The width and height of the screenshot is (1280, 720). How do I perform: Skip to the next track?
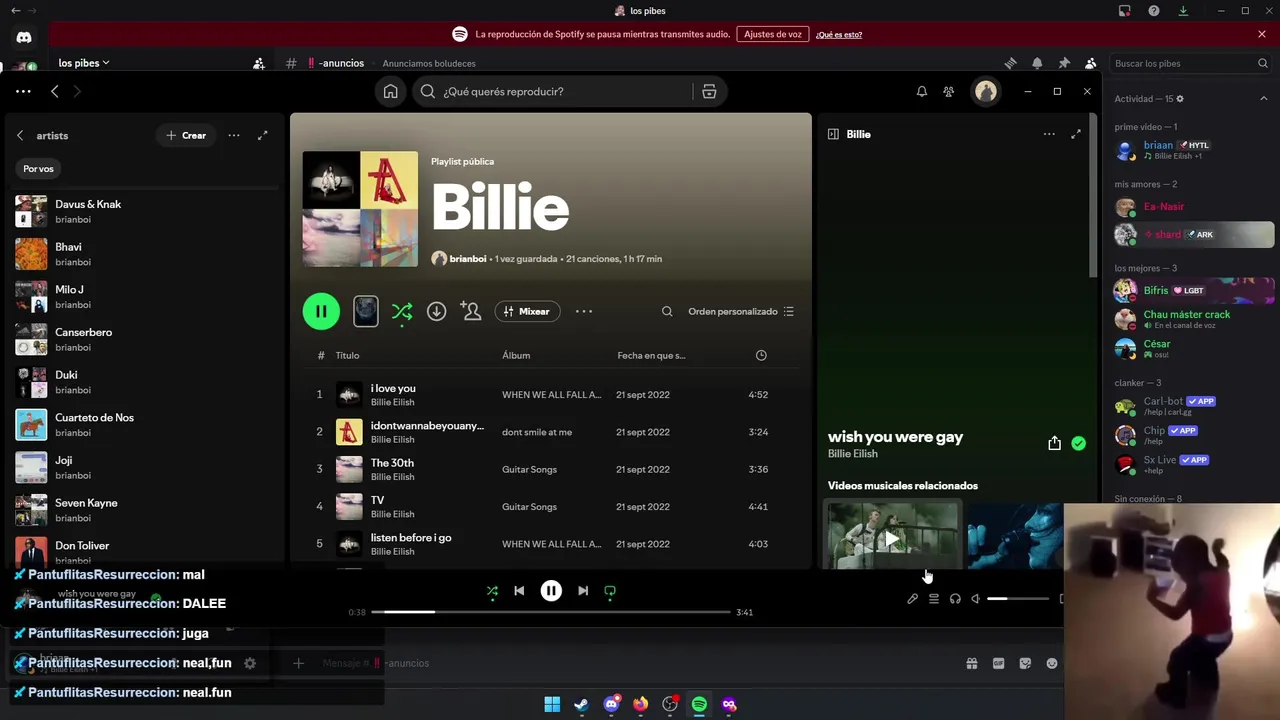click(583, 591)
